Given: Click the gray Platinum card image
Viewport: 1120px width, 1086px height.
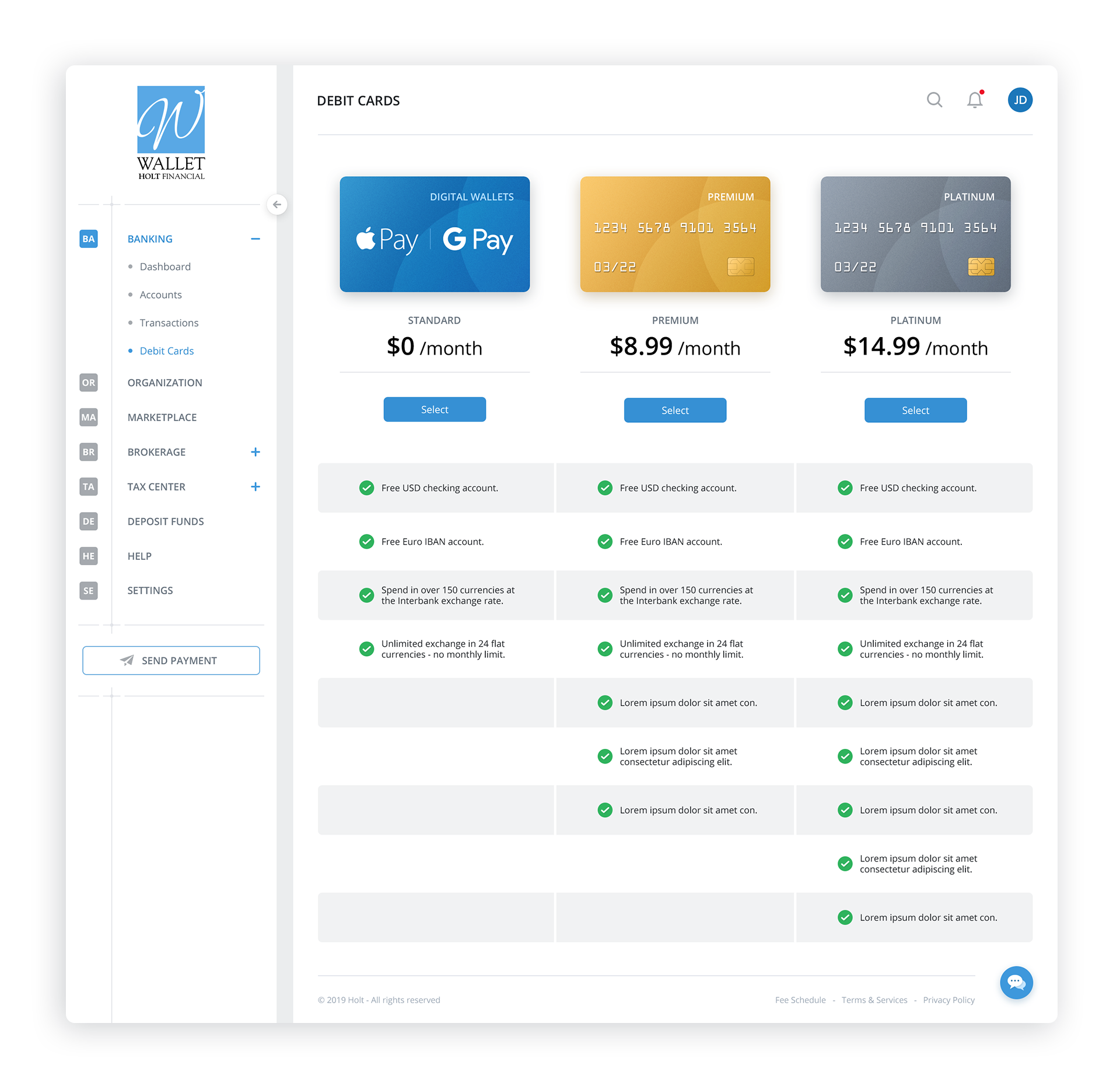Looking at the screenshot, I should [915, 234].
